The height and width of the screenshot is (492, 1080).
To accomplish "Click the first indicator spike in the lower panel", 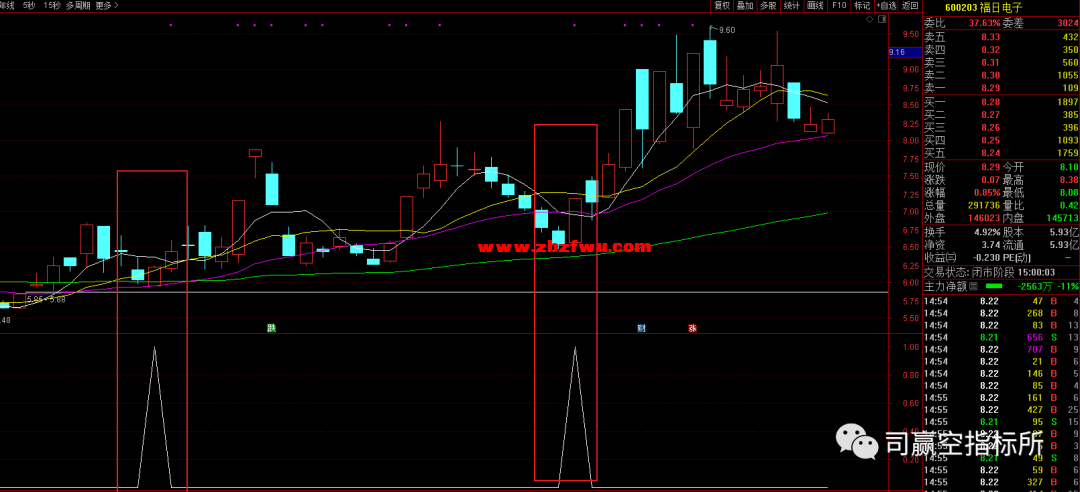I will 154,417.
